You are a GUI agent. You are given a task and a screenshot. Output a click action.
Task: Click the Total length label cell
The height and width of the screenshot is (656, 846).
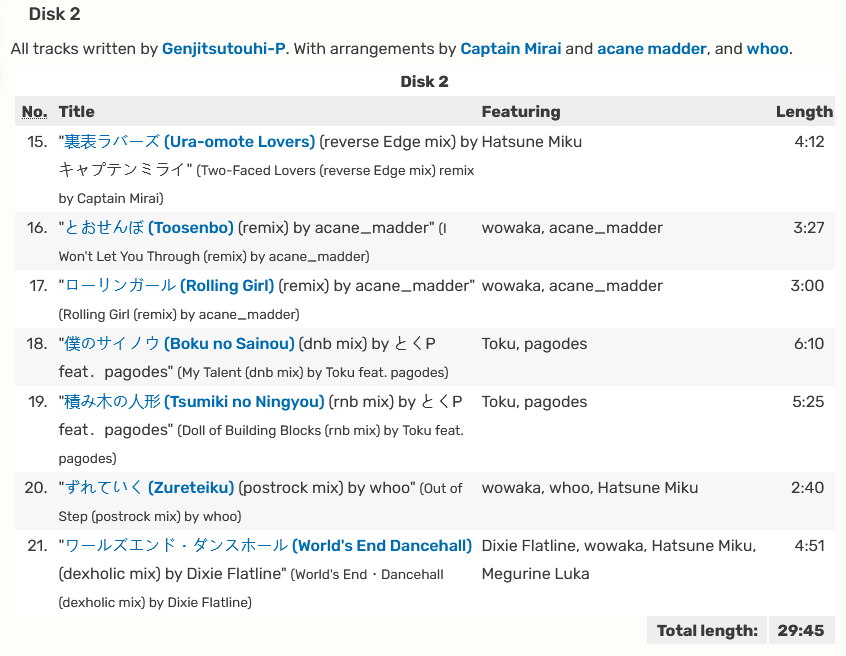pos(707,631)
